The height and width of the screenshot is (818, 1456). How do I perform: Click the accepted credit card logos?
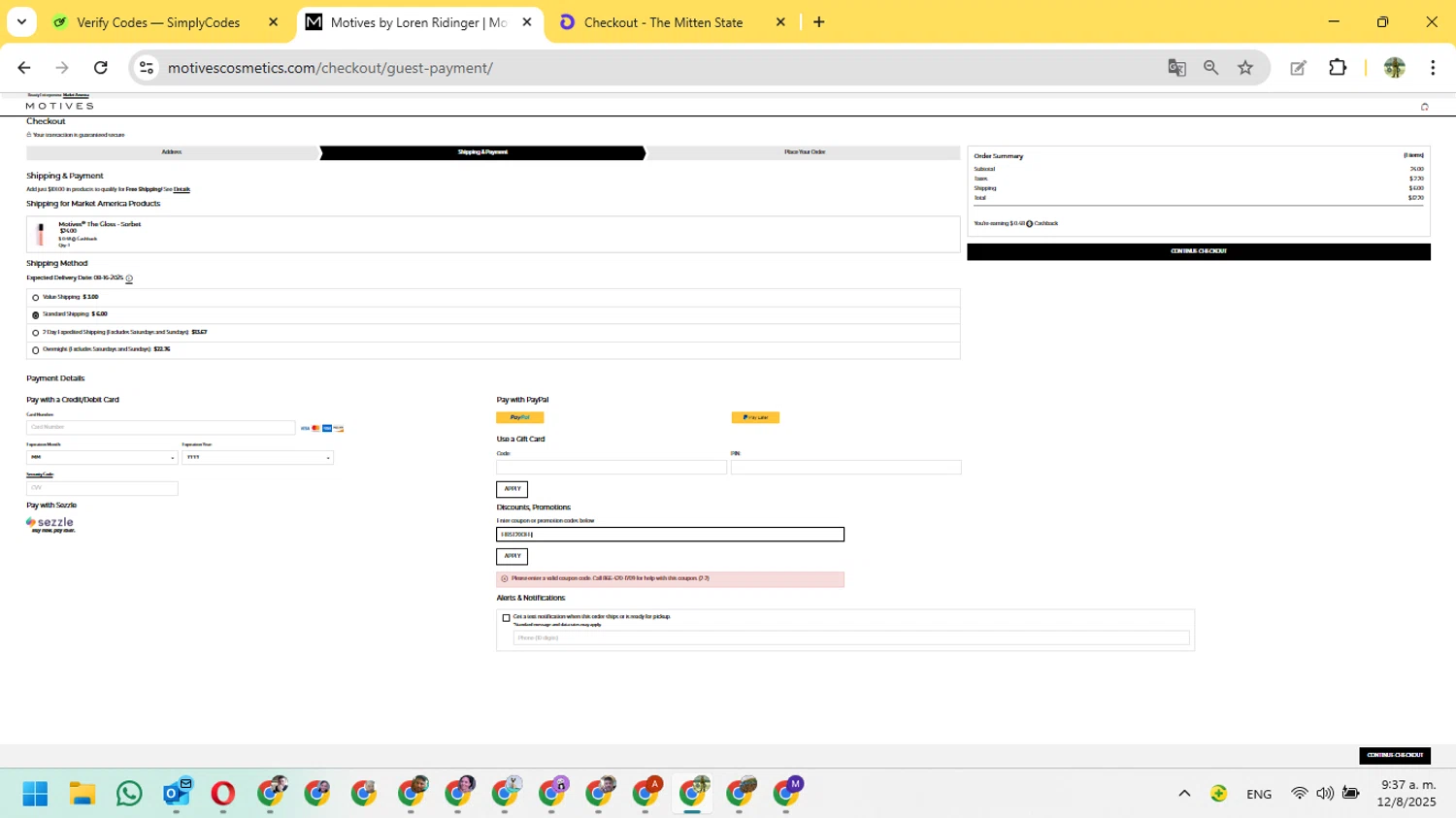[322, 428]
